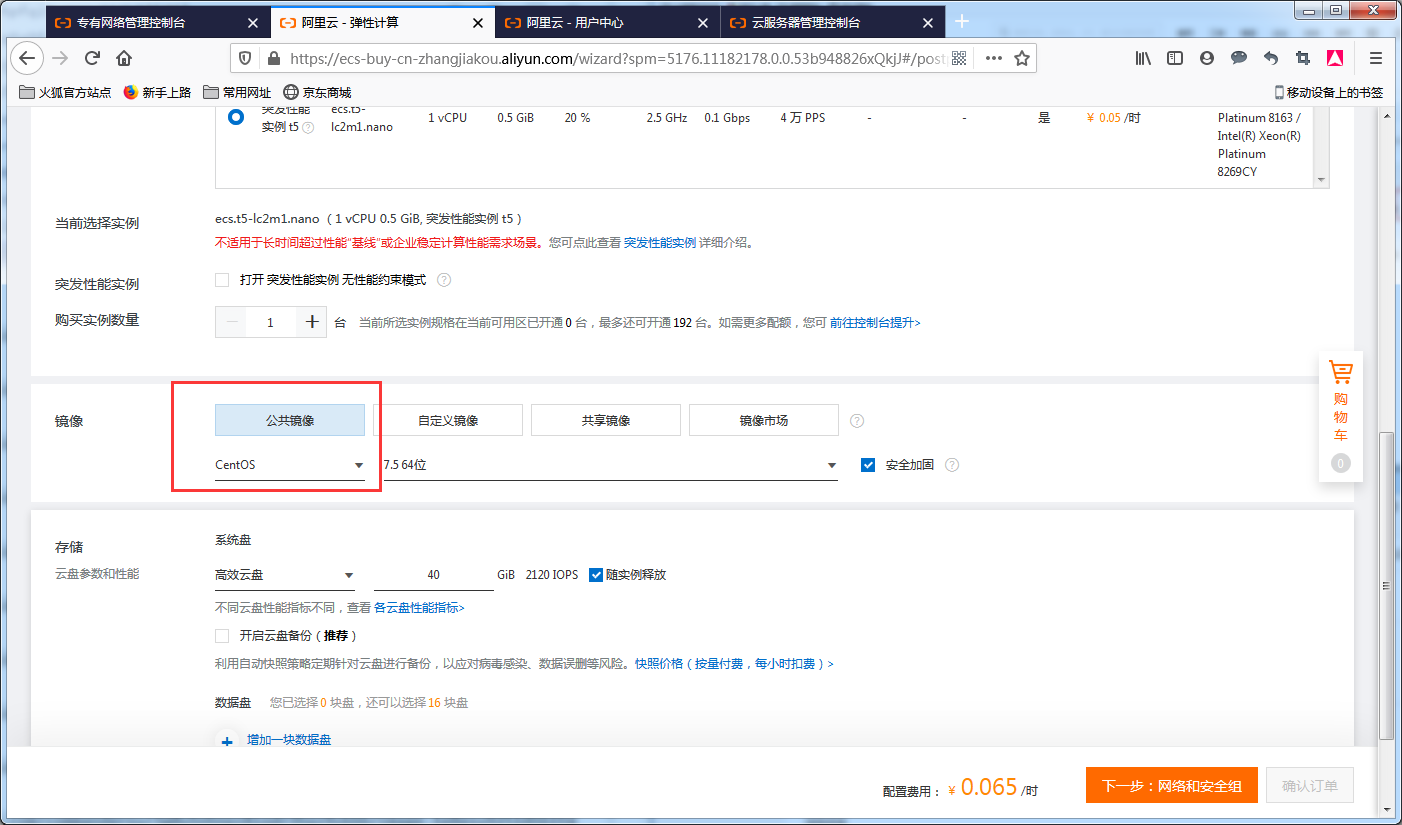Switch to the 阿里云 - 用户中心 browser tab
This screenshot has height=825, width=1402.
[x=574, y=21]
